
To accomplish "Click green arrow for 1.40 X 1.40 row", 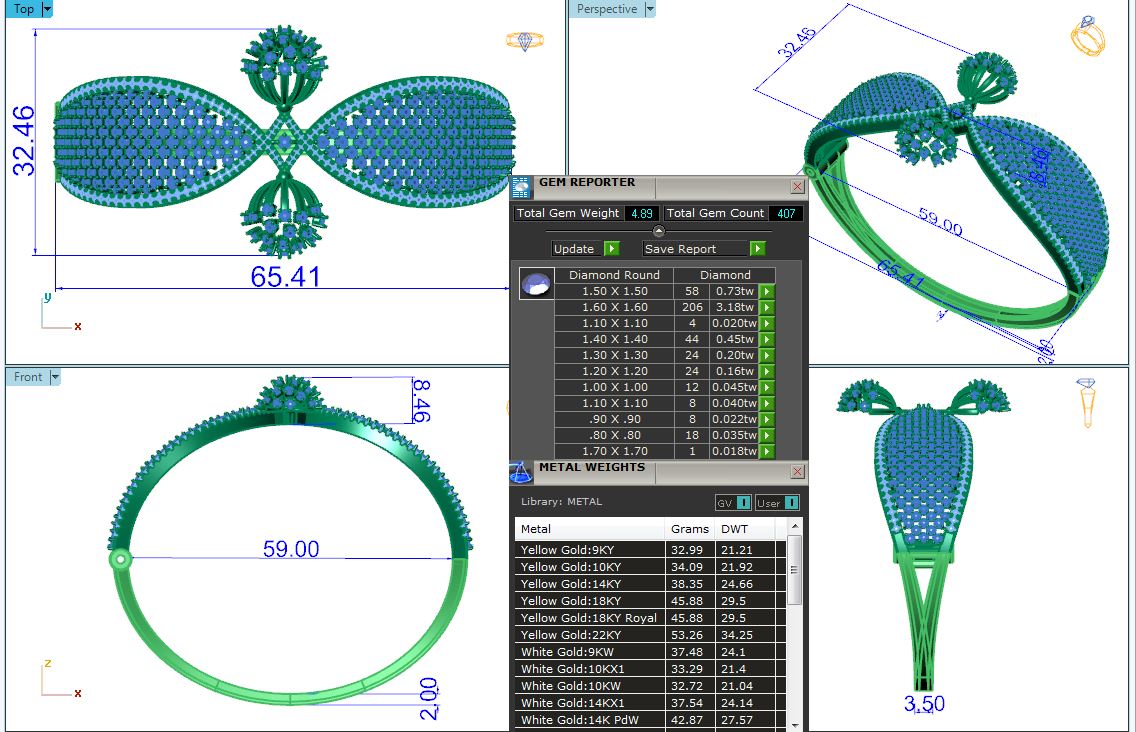I will tap(767, 340).
